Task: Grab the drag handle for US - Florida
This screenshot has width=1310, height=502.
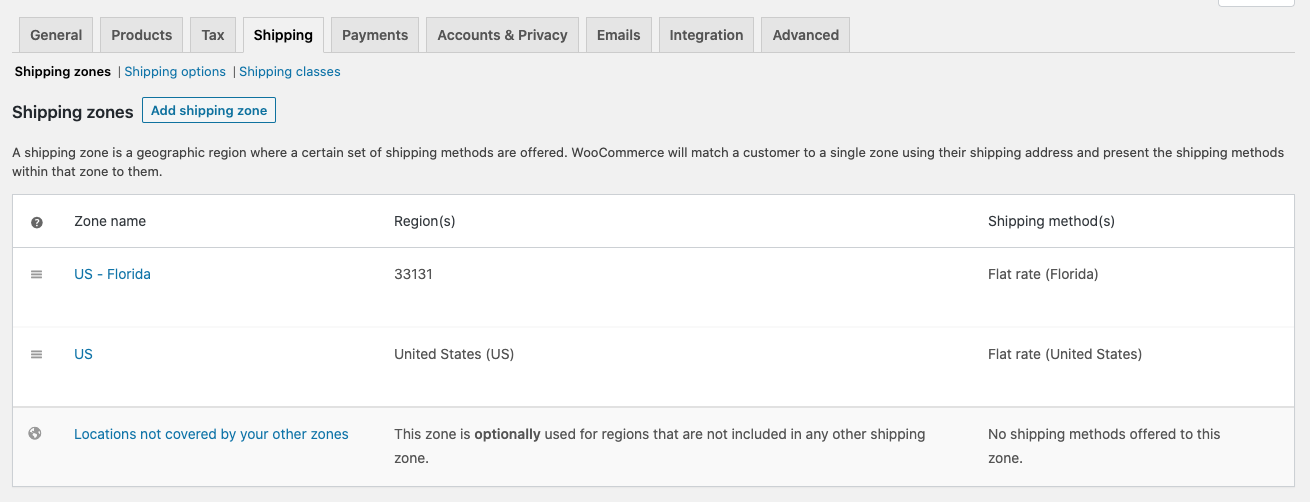Action: coord(37,274)
